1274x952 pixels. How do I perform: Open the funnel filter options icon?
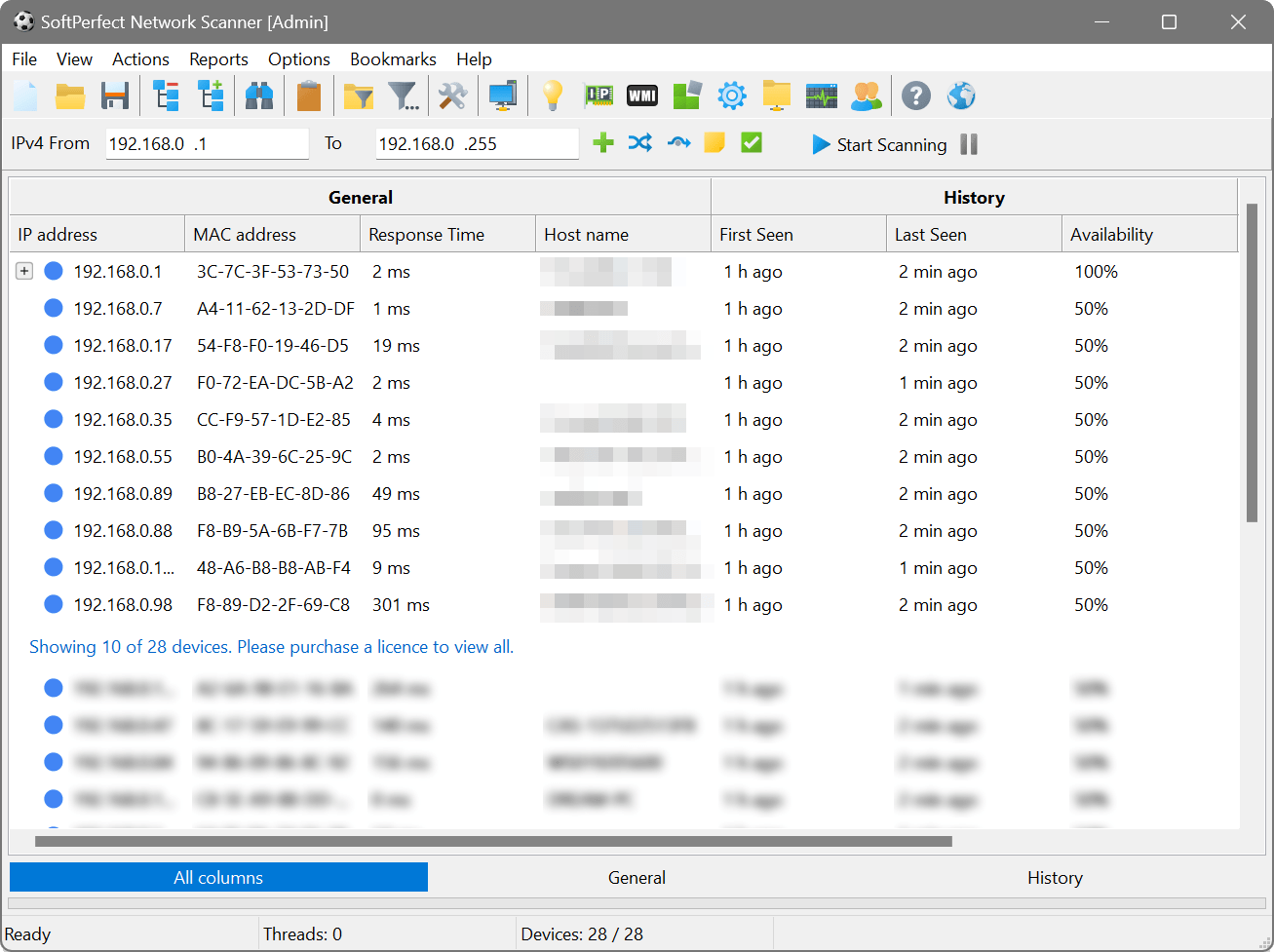coord(404,95)
